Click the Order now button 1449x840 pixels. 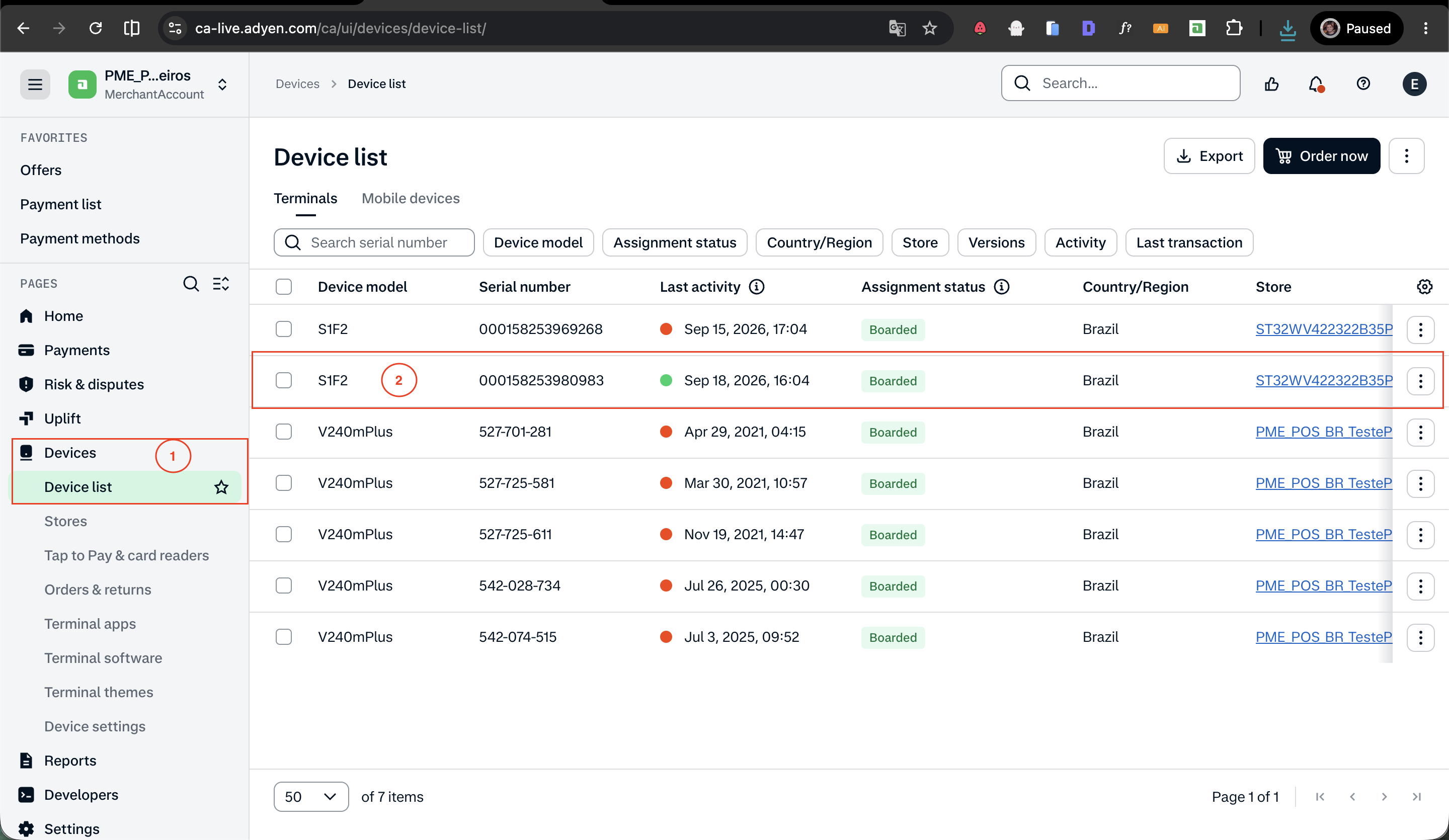[x=1321, y=156]
